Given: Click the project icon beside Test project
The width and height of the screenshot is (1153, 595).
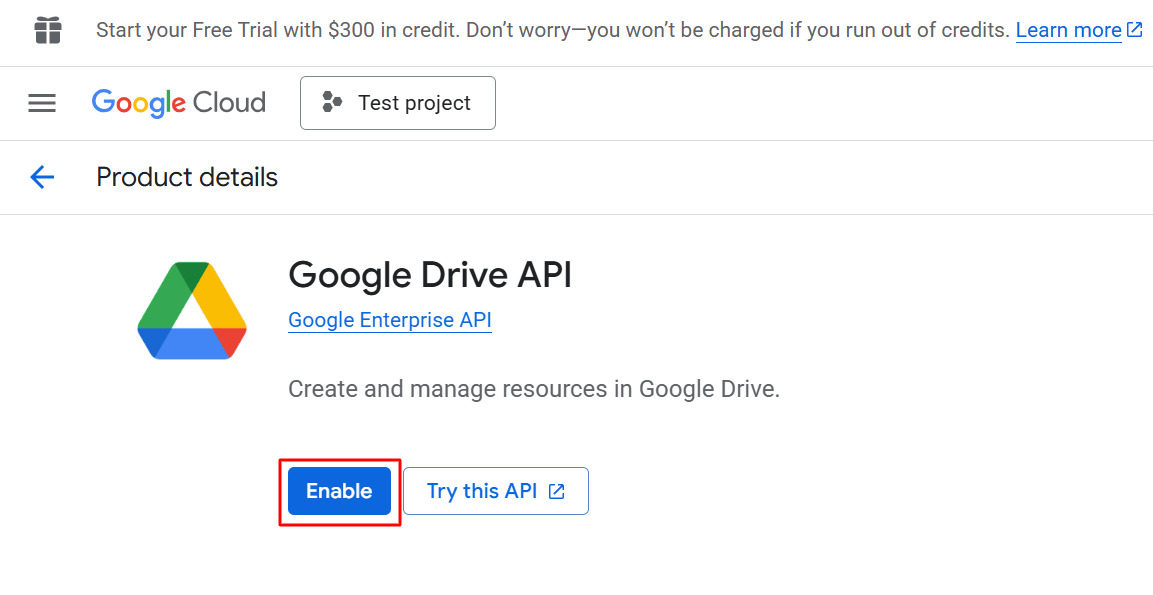Looking at the screenshot, I should (x=332, y=103).
